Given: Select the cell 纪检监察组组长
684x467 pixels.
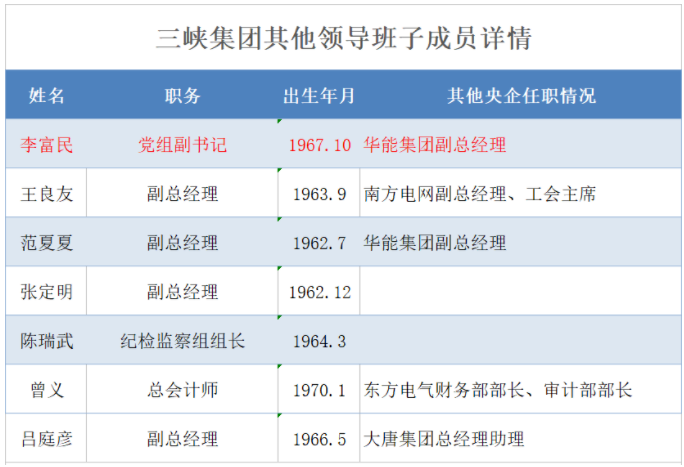Looking at the screenshot, I should click(182, 341).
